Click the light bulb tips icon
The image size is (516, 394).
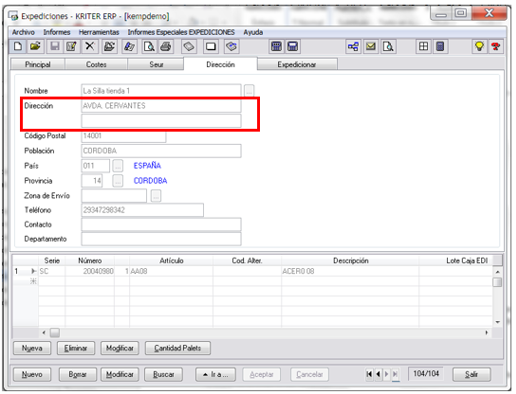(479, 46)
